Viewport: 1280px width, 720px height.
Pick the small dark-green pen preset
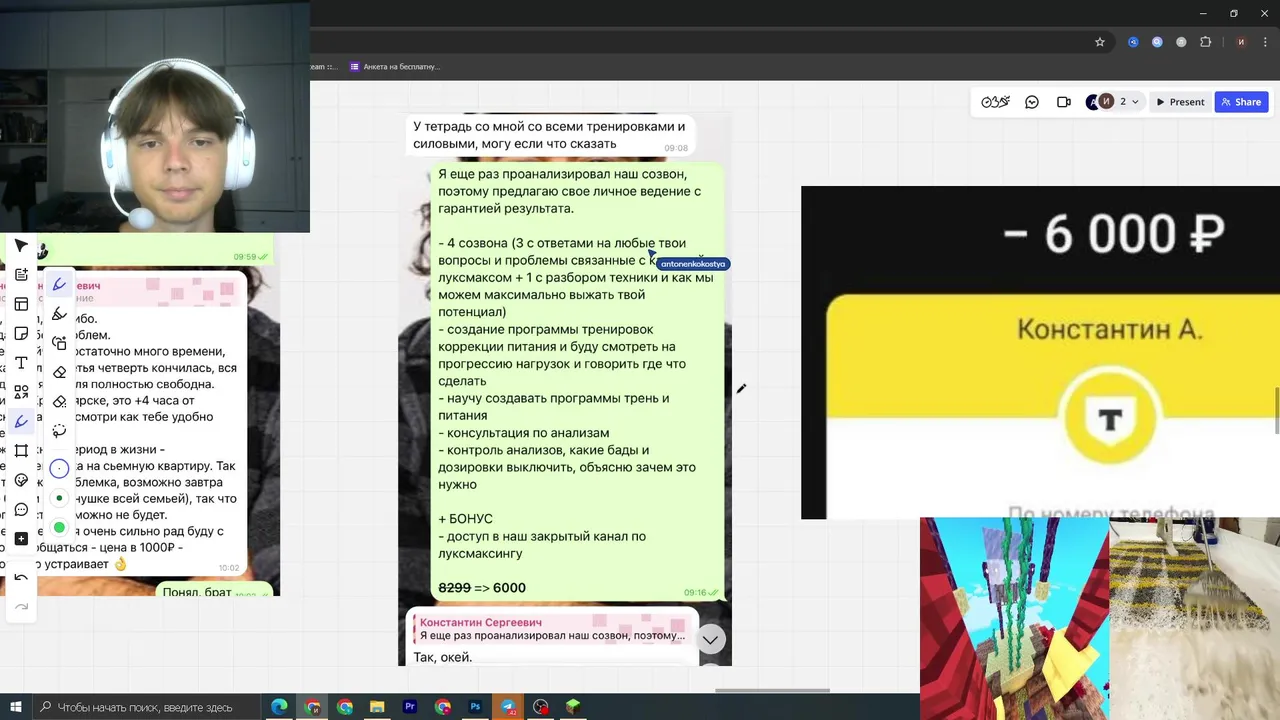pos(59,497)
